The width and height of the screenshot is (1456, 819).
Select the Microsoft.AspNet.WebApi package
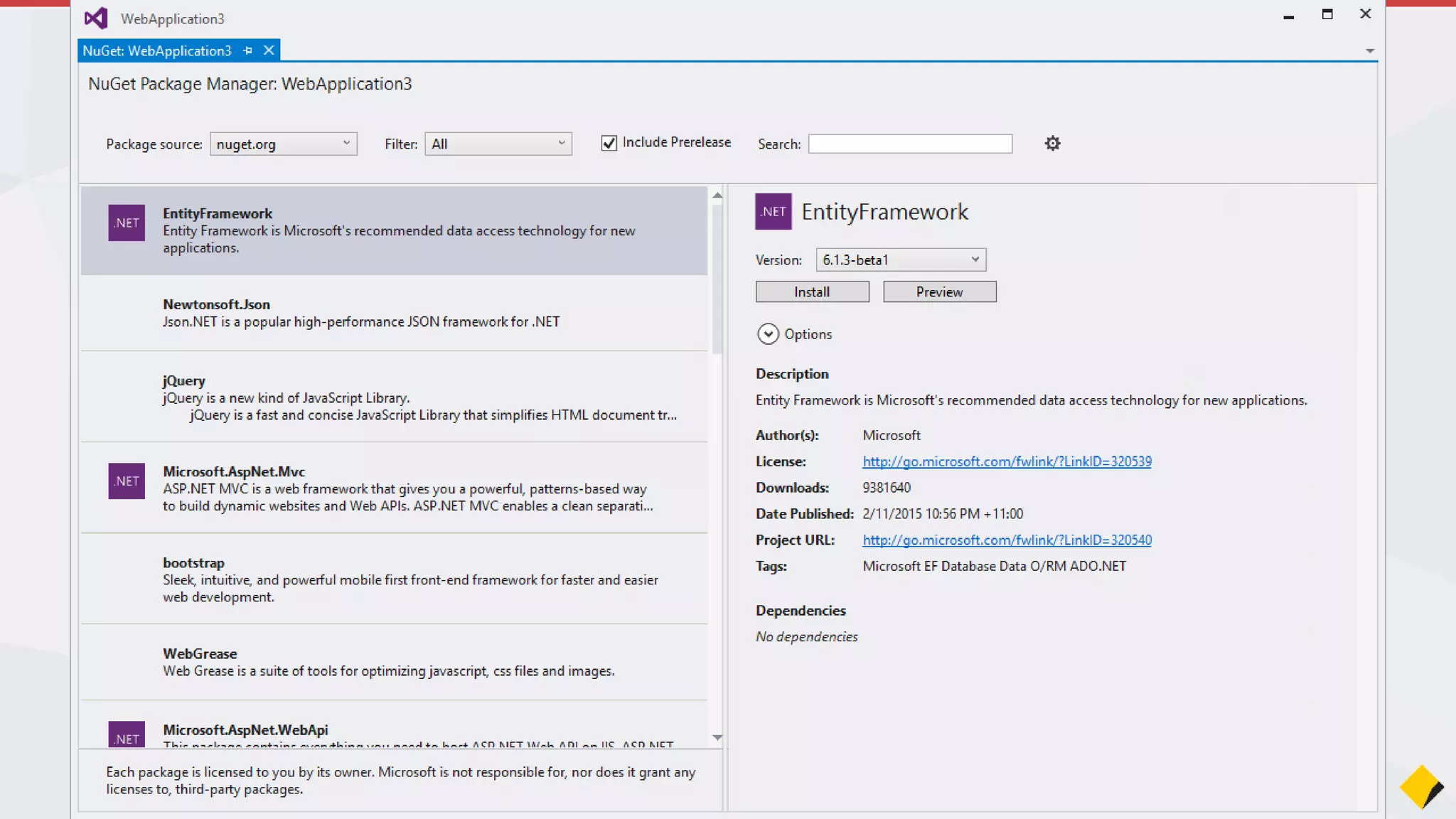pyautogui.click(x=394, y=724)
